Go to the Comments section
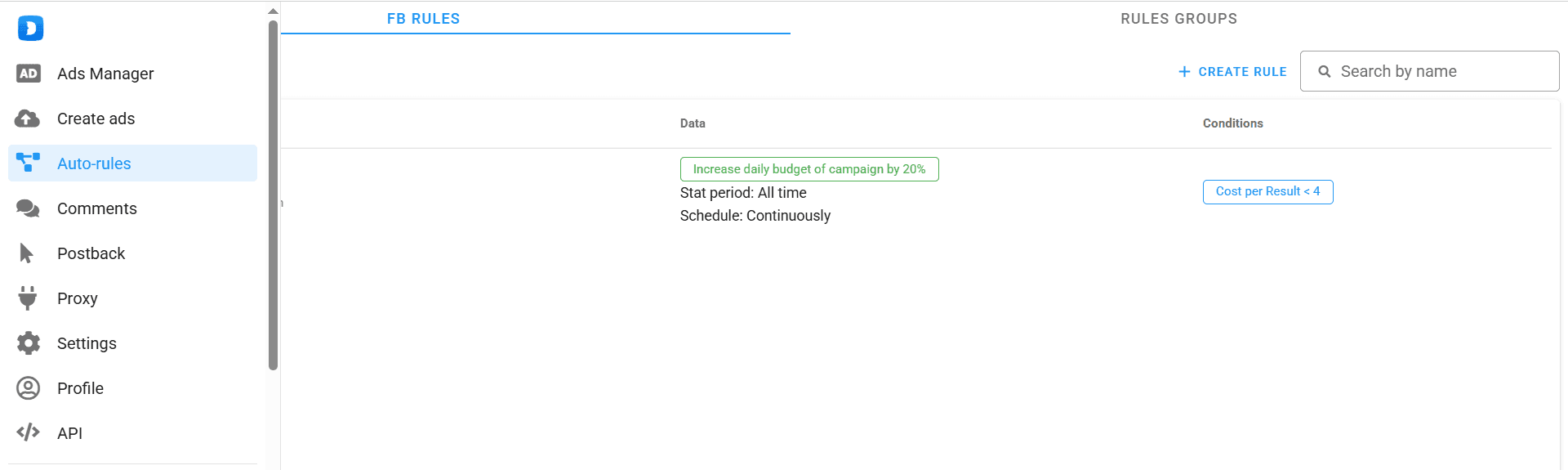This screenshot has width=1568, height=470. click(x=96, y=208)
